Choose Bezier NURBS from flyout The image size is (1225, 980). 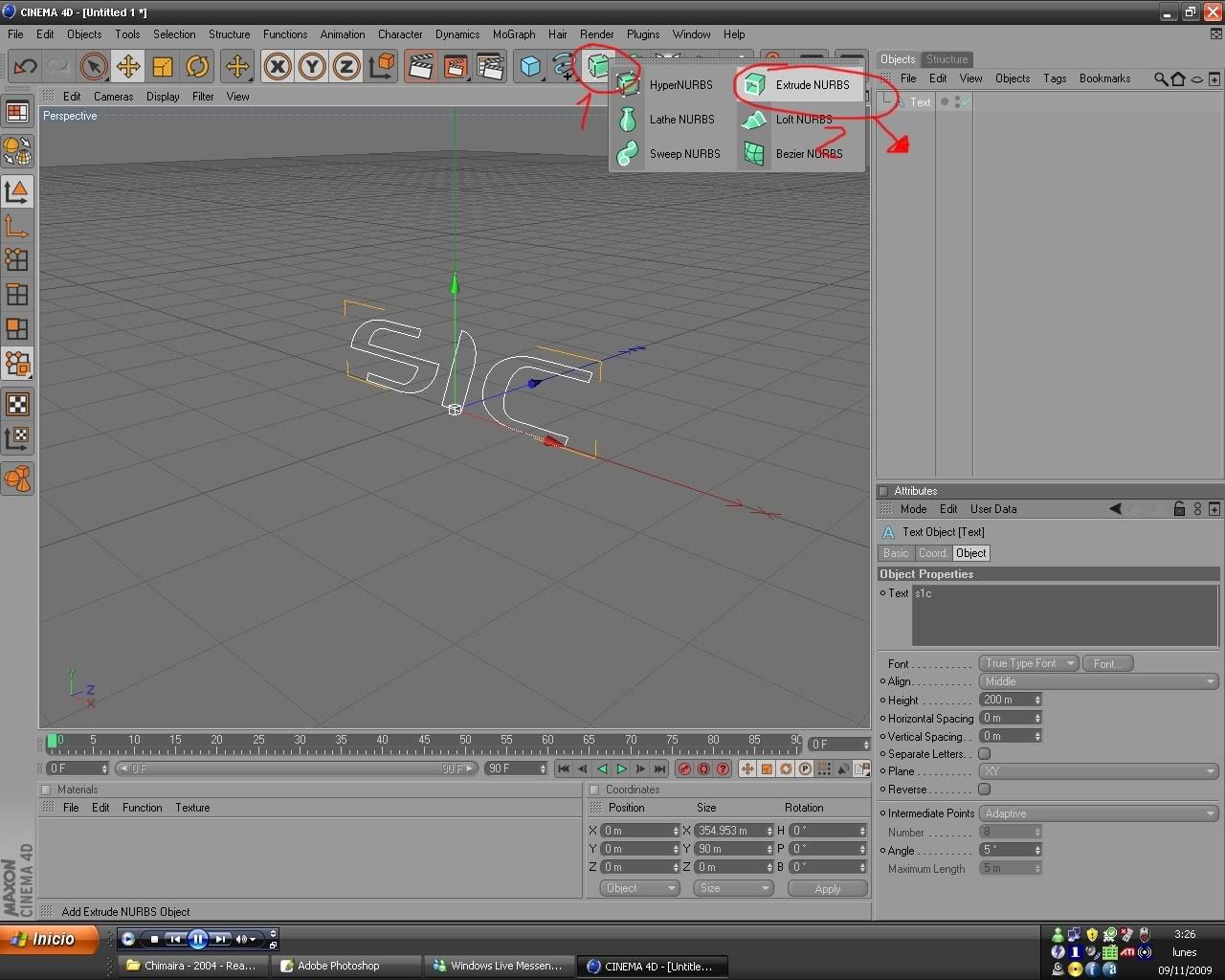point(798,153)
